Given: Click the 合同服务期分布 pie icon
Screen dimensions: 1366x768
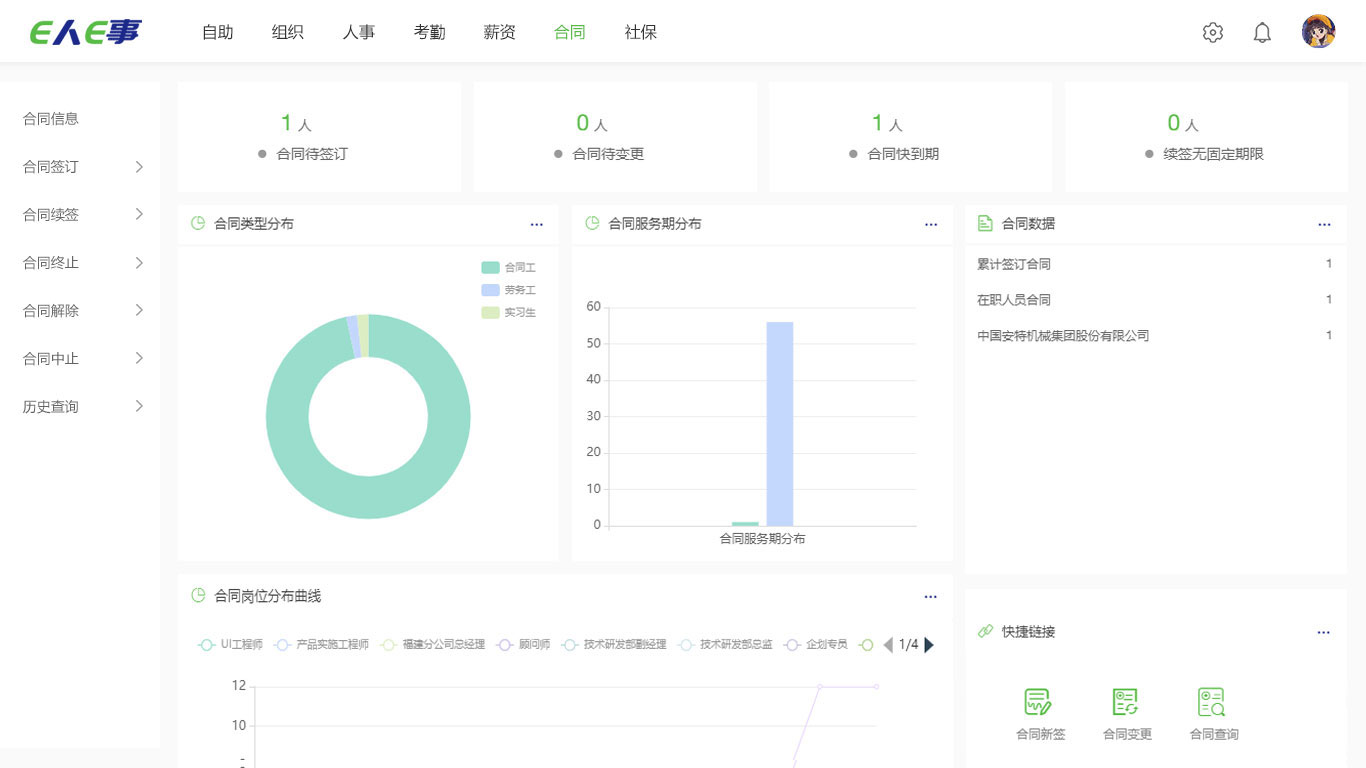Looking at the screenshot, I should click(x=592, y=224).
